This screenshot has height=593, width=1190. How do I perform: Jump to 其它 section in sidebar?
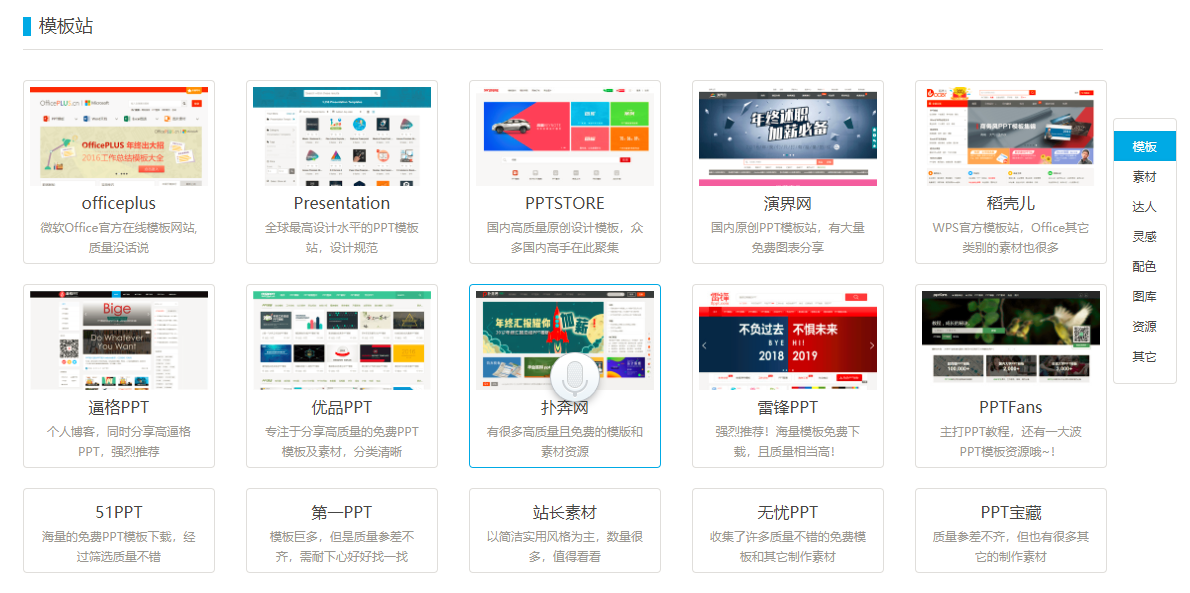click(x=1144, y=356)
